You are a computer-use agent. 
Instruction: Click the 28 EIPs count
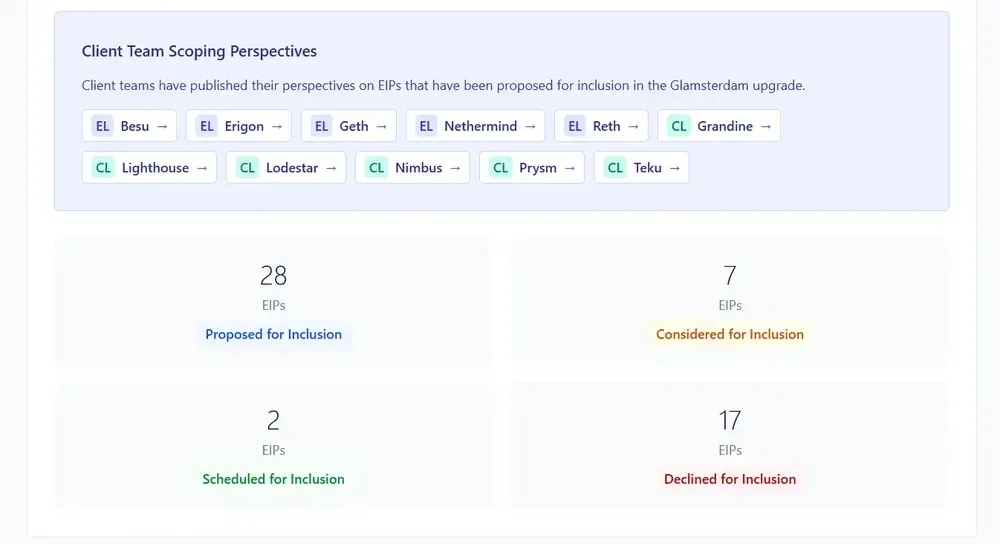click(273, 275)
